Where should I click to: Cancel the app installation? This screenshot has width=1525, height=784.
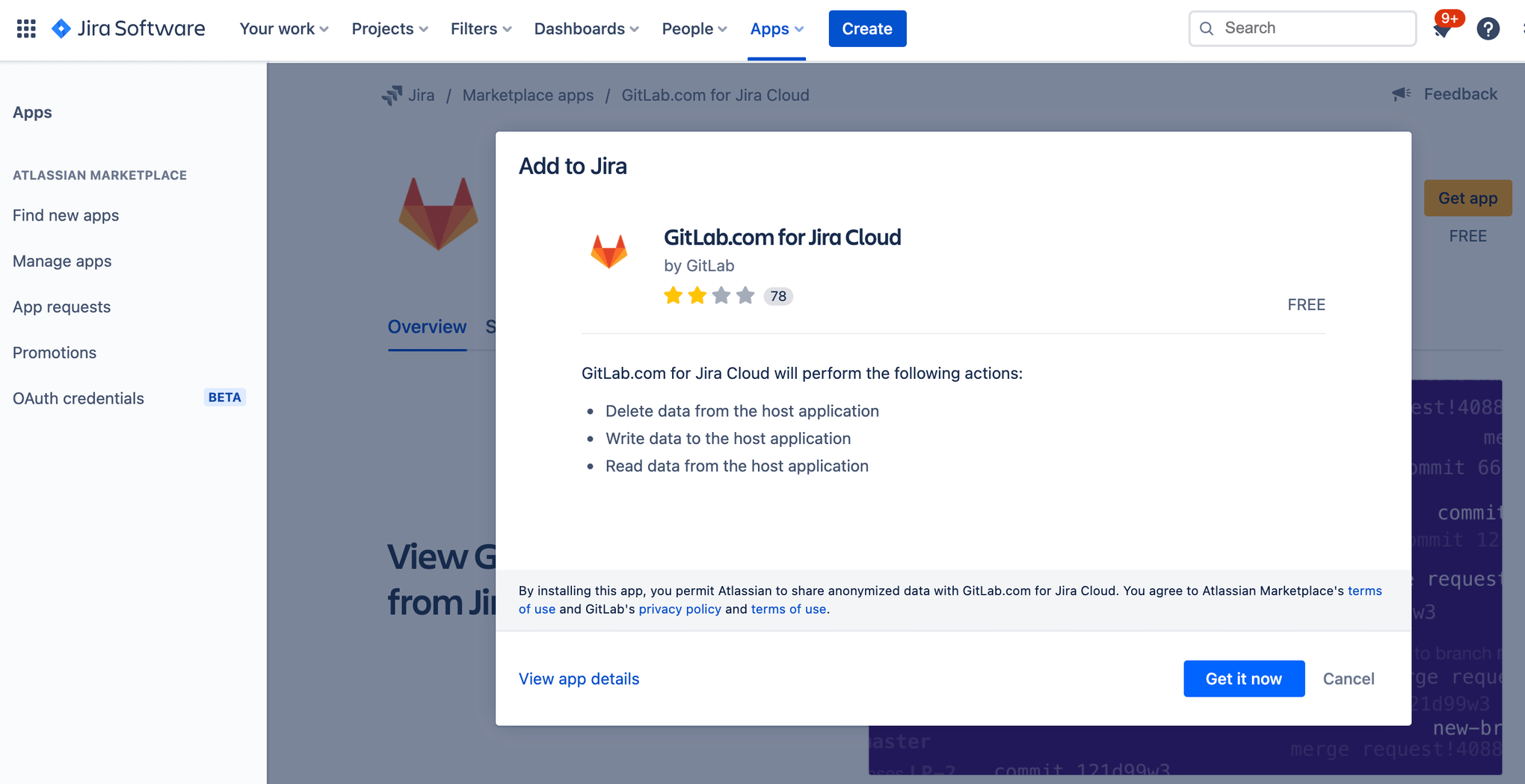(1349, 678)
